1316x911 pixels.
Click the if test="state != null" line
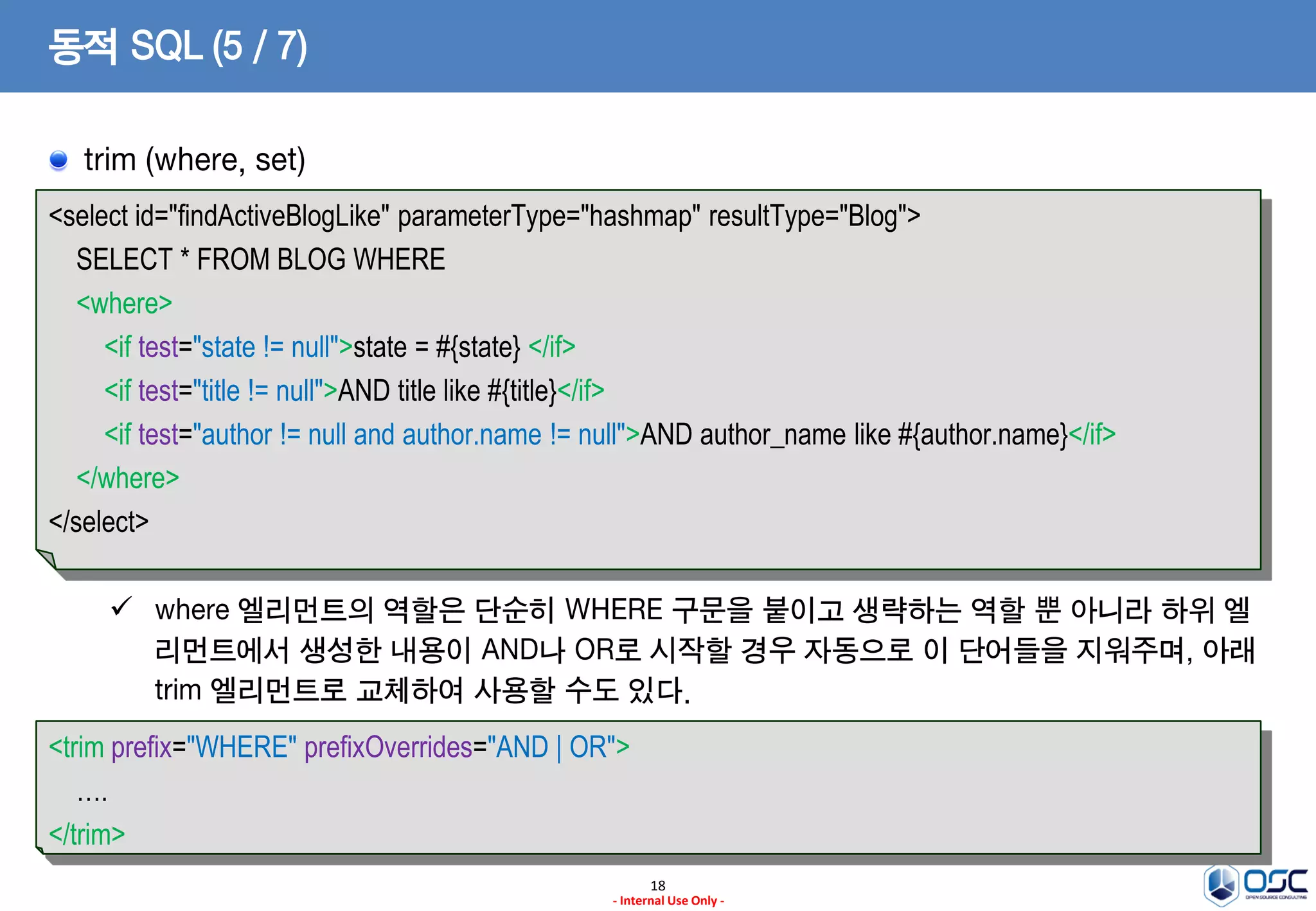[x=340, y=347]
